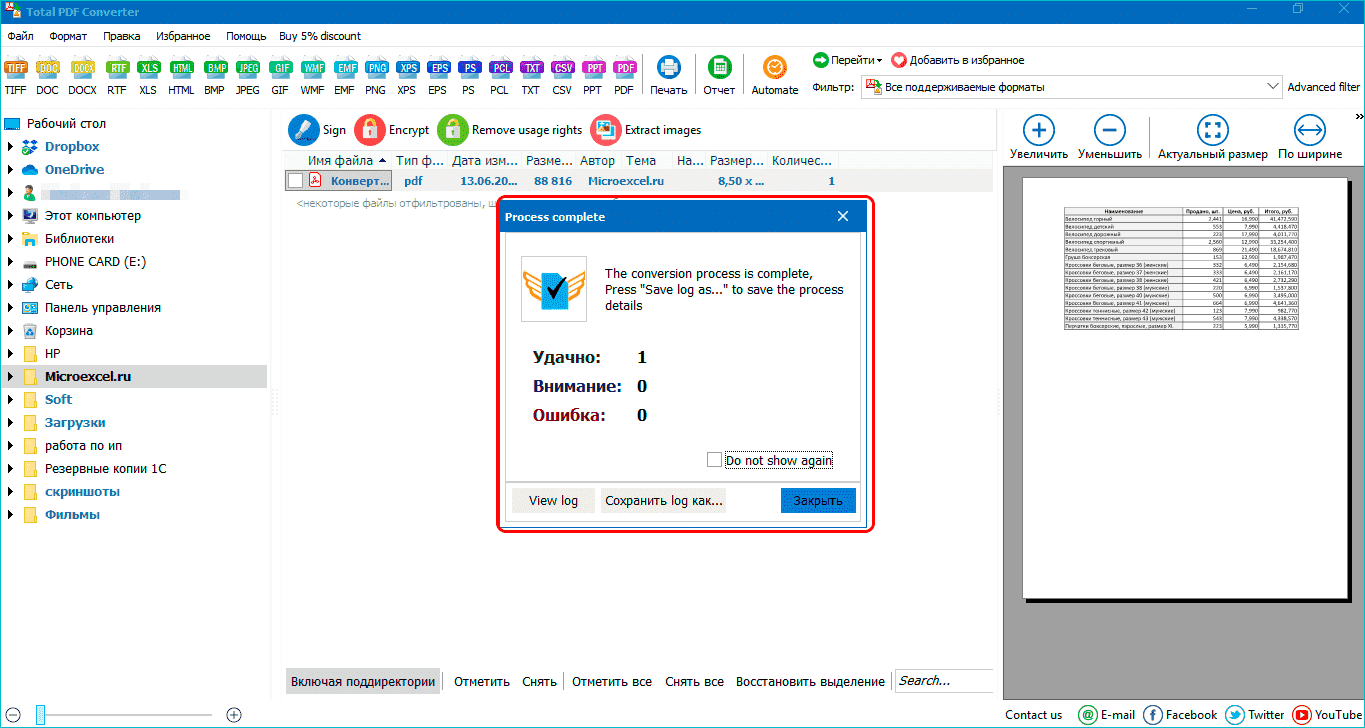Click the thumbnail size slider handle
1365x728 pixels.
coord(41,714)
